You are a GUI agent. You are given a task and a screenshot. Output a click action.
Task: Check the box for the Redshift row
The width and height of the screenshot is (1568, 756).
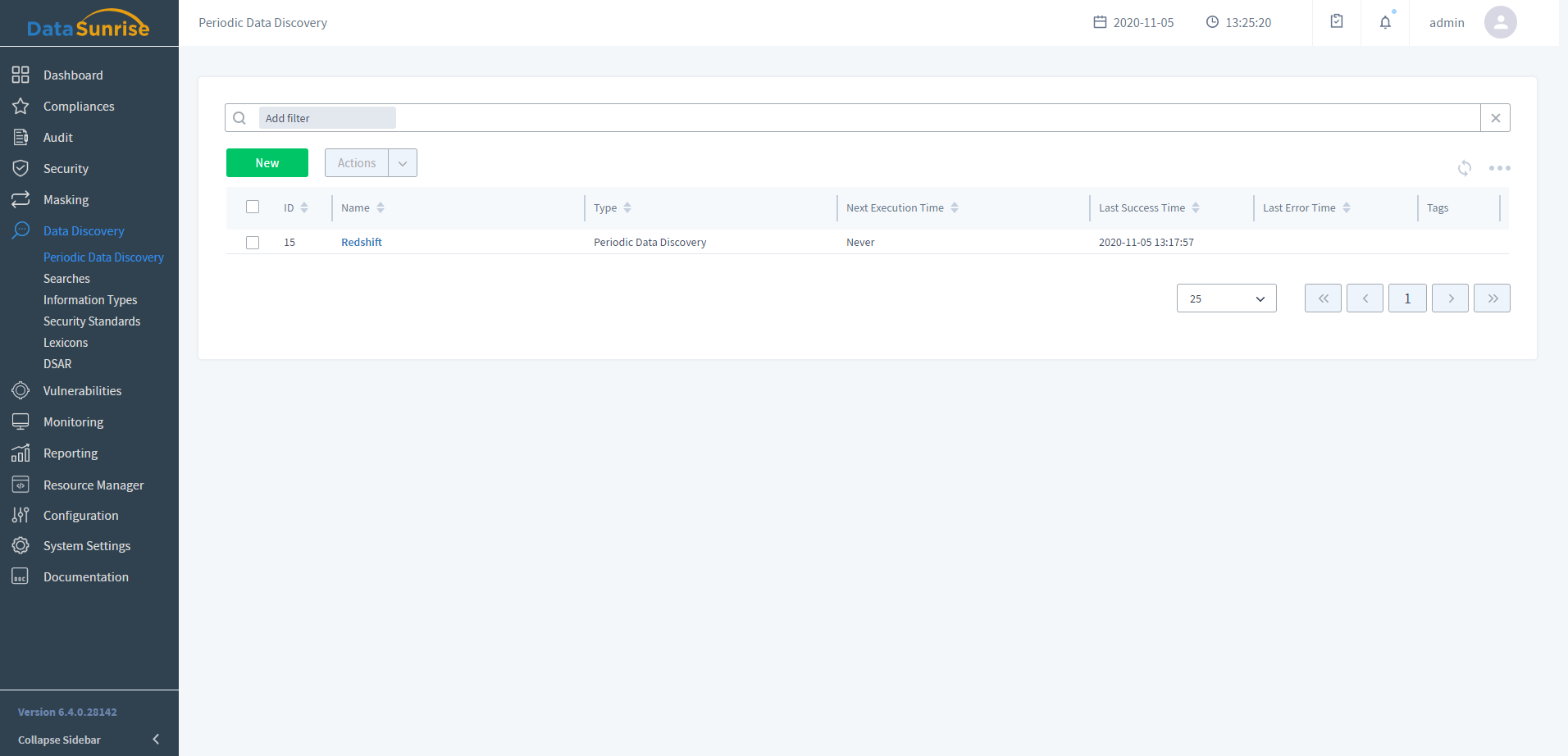(253, 243)
